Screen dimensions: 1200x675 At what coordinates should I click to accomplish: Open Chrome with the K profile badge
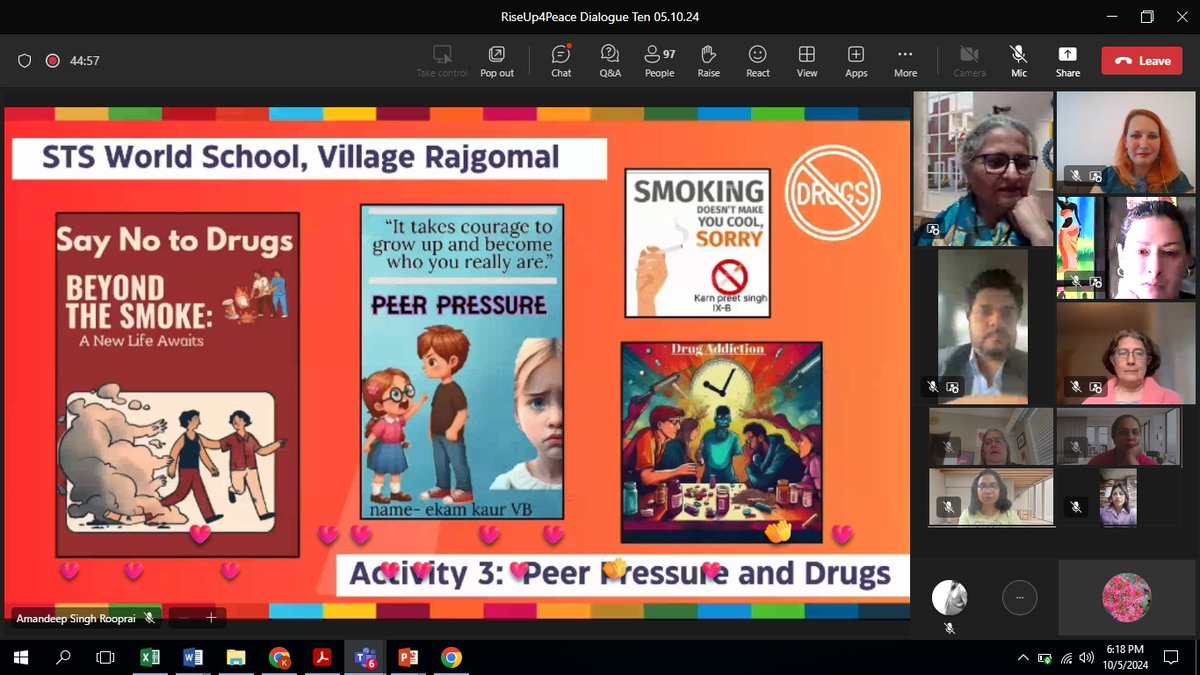tap(279, 657)
